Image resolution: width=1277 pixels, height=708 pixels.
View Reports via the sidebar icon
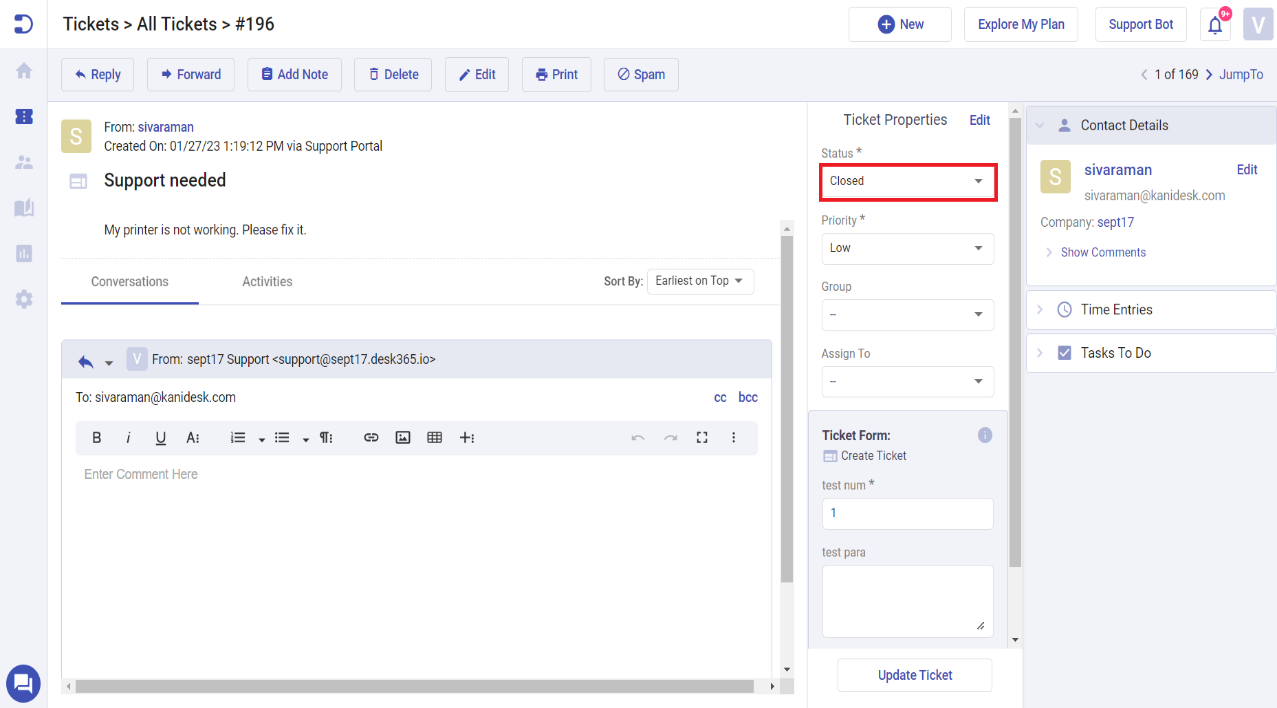click(23, 253)
